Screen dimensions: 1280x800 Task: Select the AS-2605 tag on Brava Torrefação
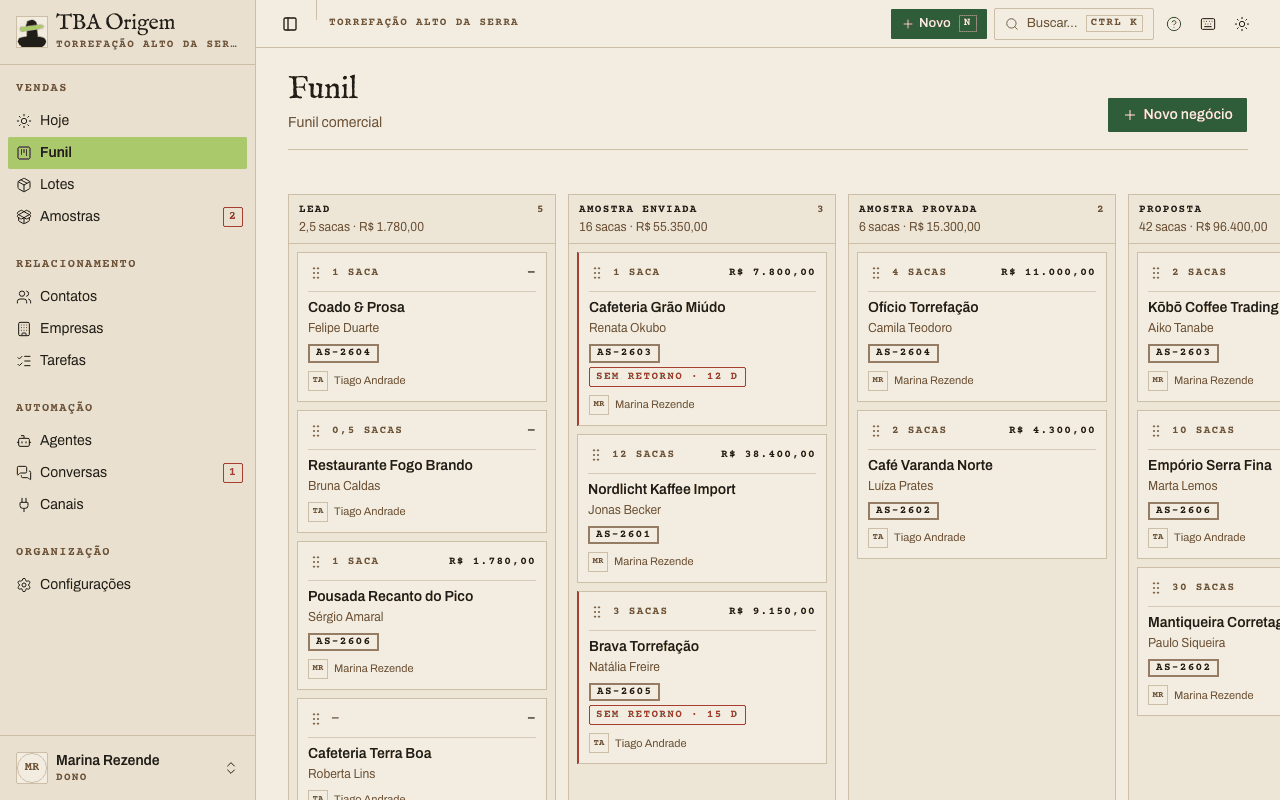(x=624, y=692)
